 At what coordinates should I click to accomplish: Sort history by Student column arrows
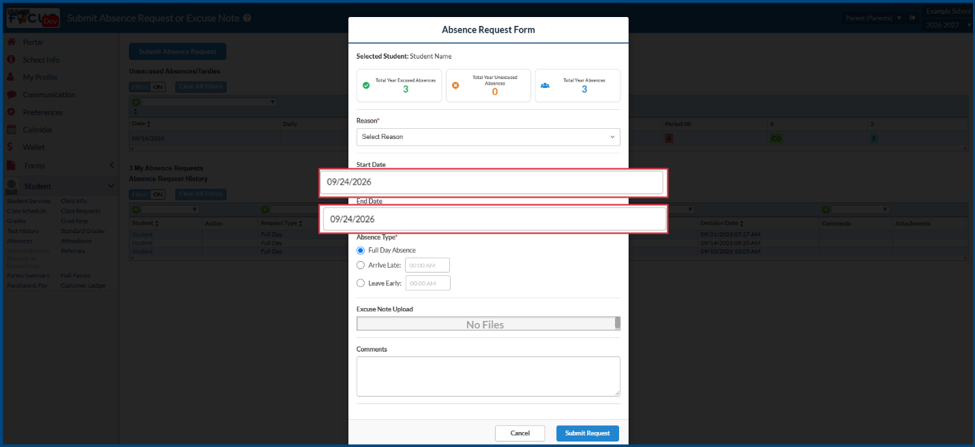click(x=156, y=223)
